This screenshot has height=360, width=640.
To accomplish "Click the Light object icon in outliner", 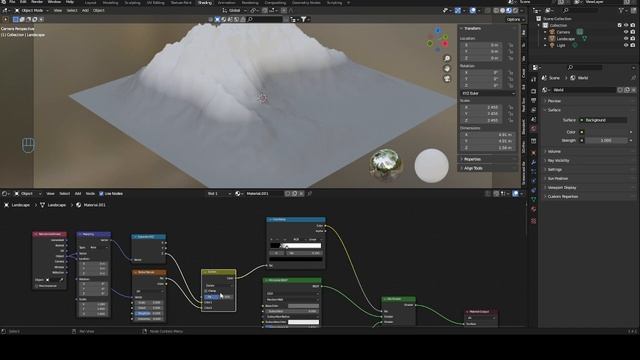I will (552, 45).
